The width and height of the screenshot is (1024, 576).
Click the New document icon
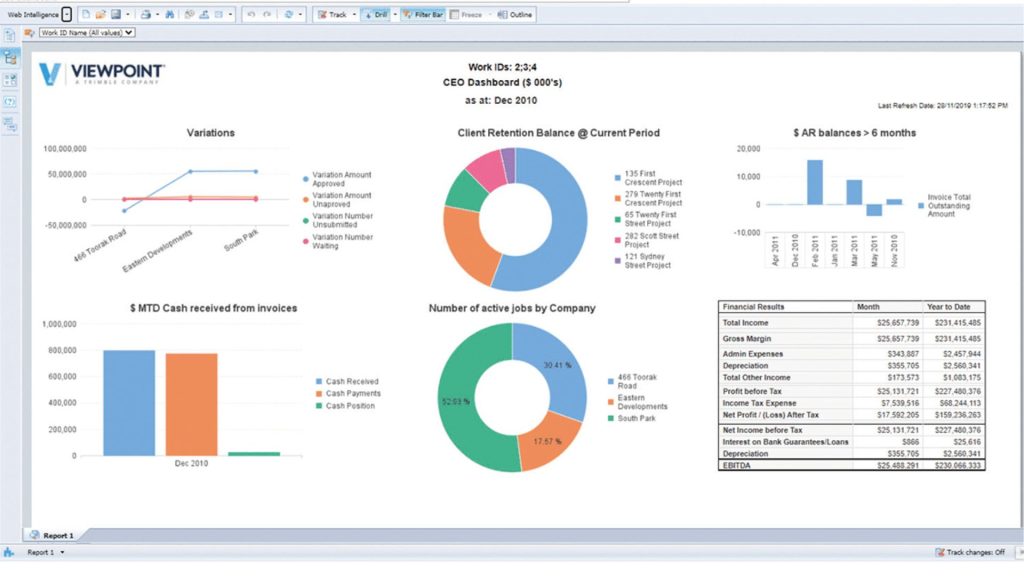coord(86,14)
